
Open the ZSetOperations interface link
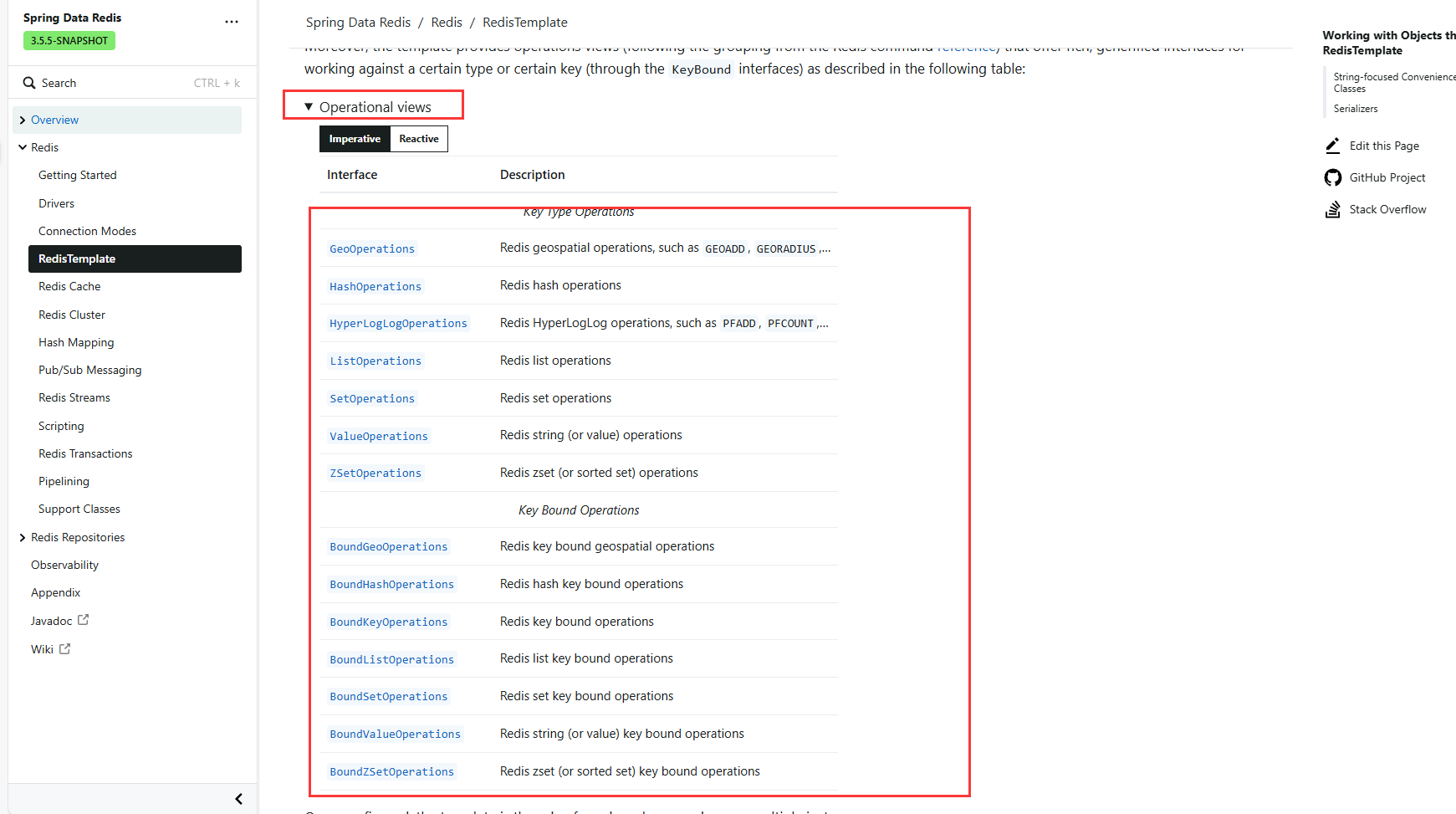tap(375, 473)
